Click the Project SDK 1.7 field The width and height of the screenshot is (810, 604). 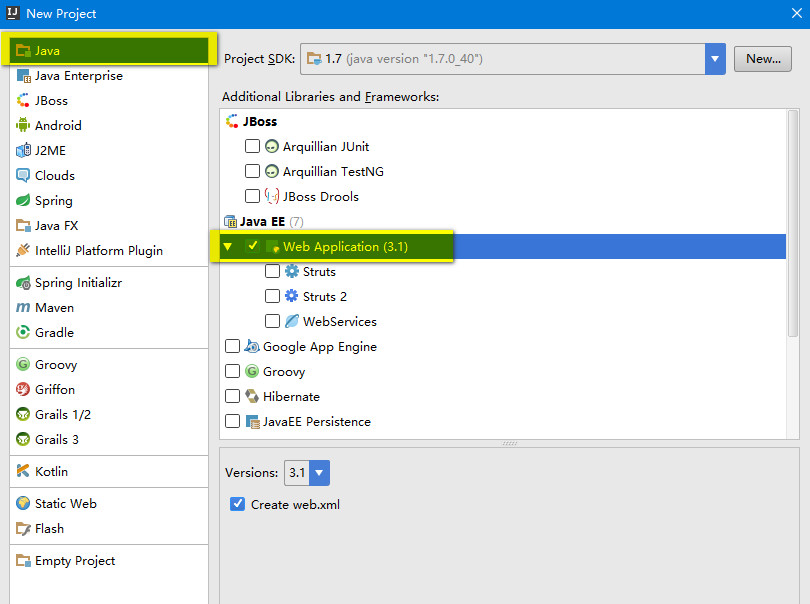pos(503,59)
